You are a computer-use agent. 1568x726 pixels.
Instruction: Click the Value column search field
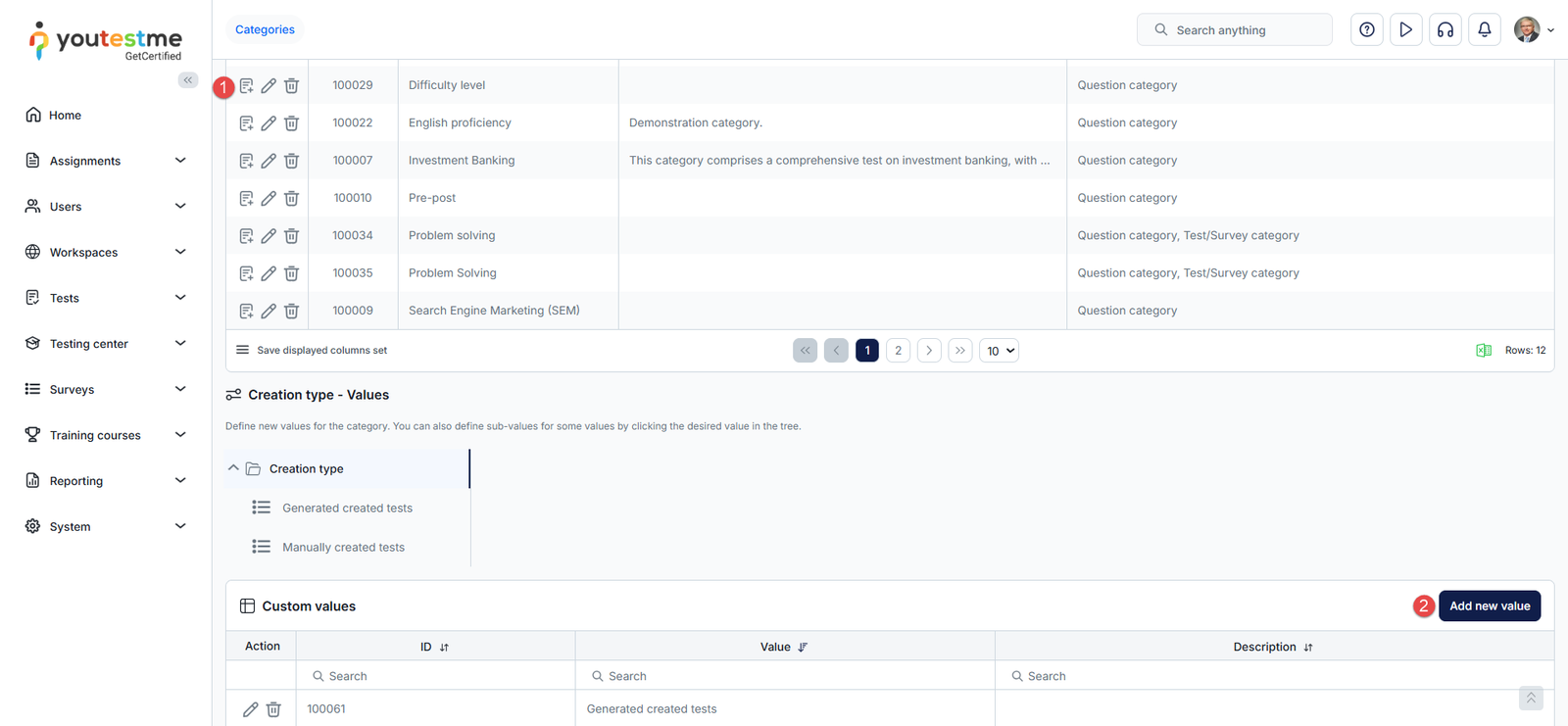pos(784,676)
